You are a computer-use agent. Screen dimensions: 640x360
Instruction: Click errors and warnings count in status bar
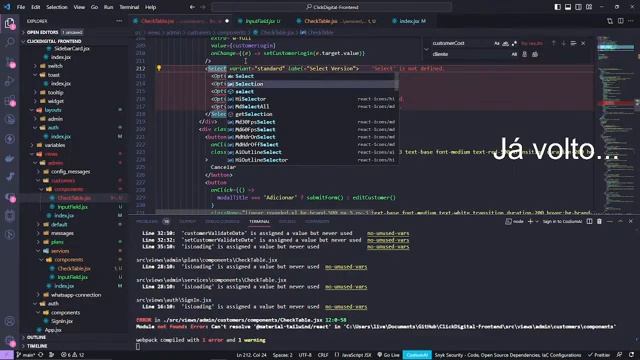72,355
